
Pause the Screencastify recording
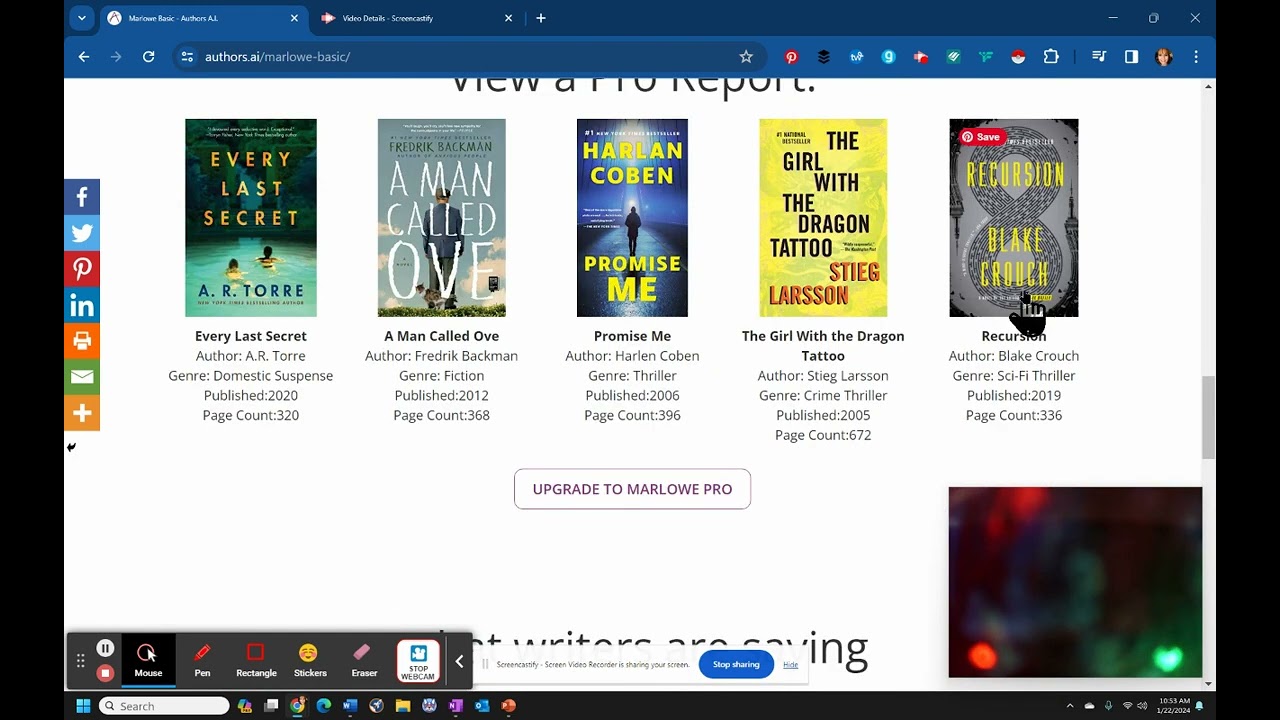click(105, 649)
